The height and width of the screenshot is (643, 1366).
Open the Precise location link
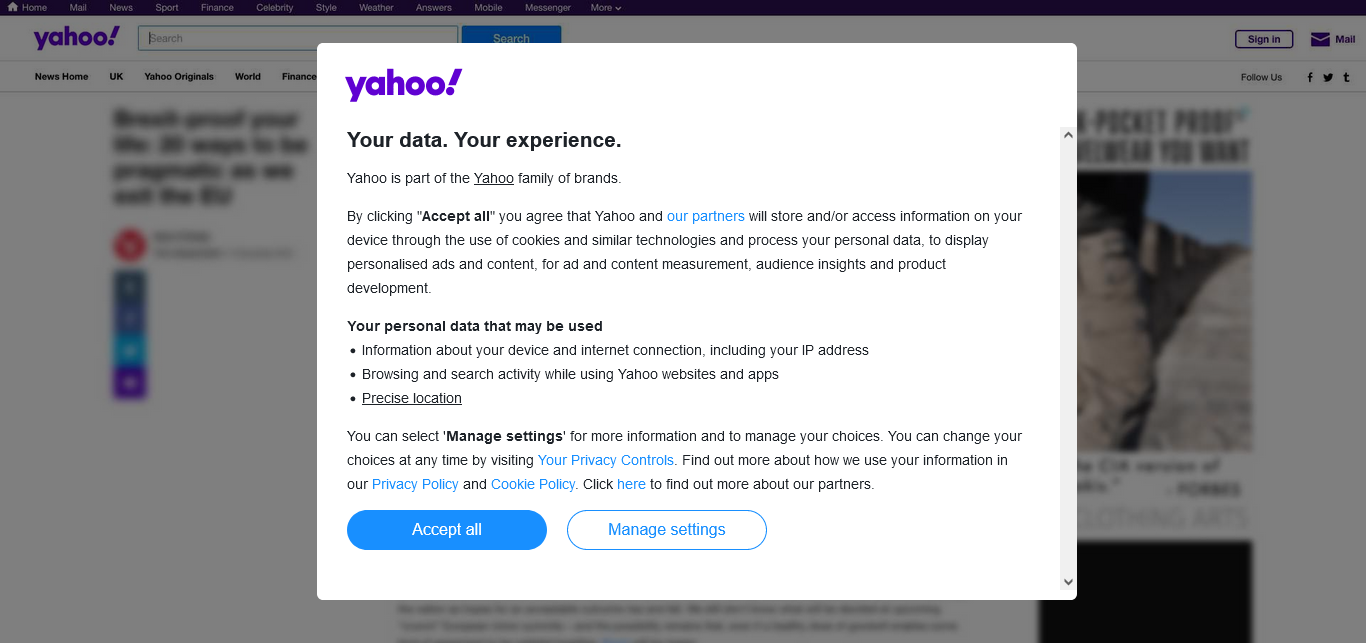(412, 398)
